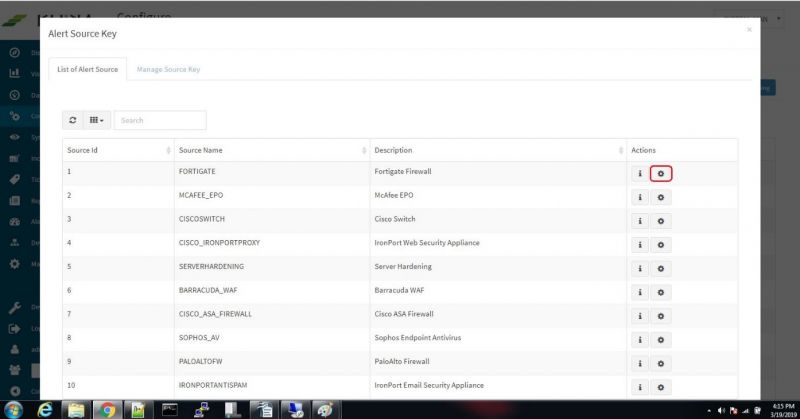Open gear action for CISCO_IRONPORTPROXY
Viewport: 800px width, 419px height.
point(661,245)
